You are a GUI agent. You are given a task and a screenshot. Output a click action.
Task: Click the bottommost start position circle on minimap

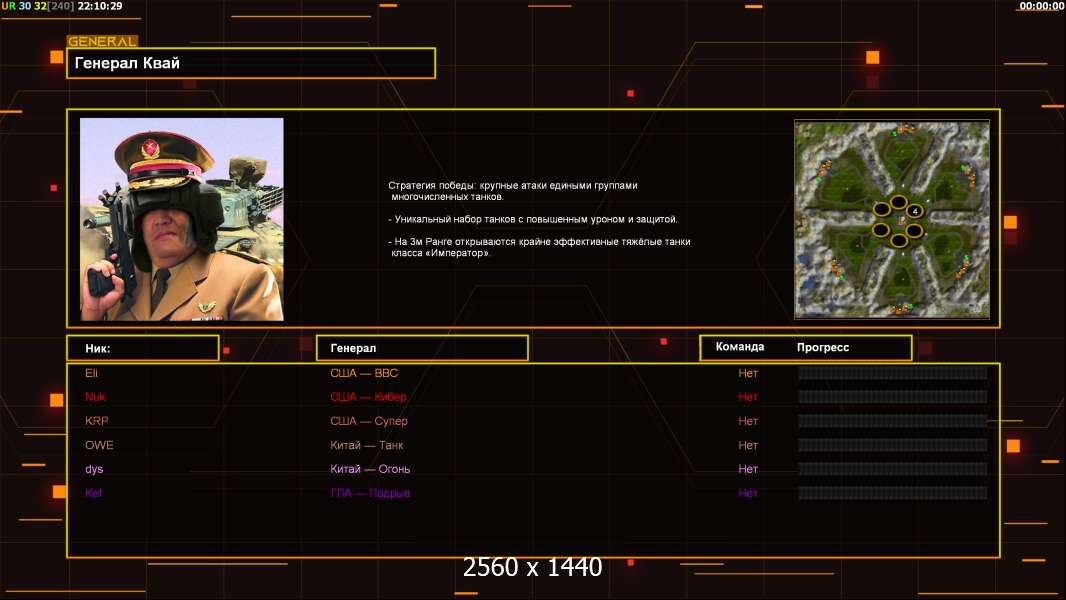click(898, 241)
